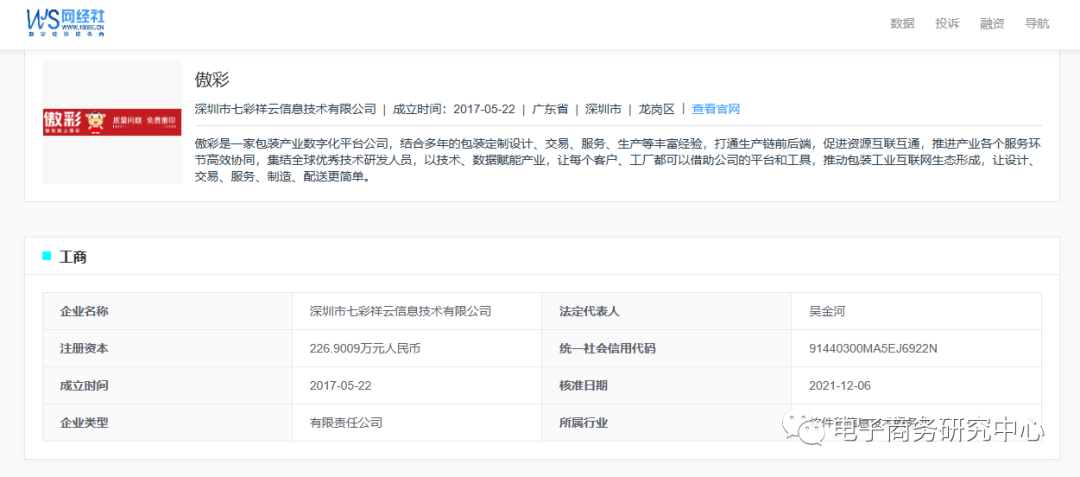
Task: Open the 投诉 navigation item
Action: pyautogui.click(x=947, y=23)
